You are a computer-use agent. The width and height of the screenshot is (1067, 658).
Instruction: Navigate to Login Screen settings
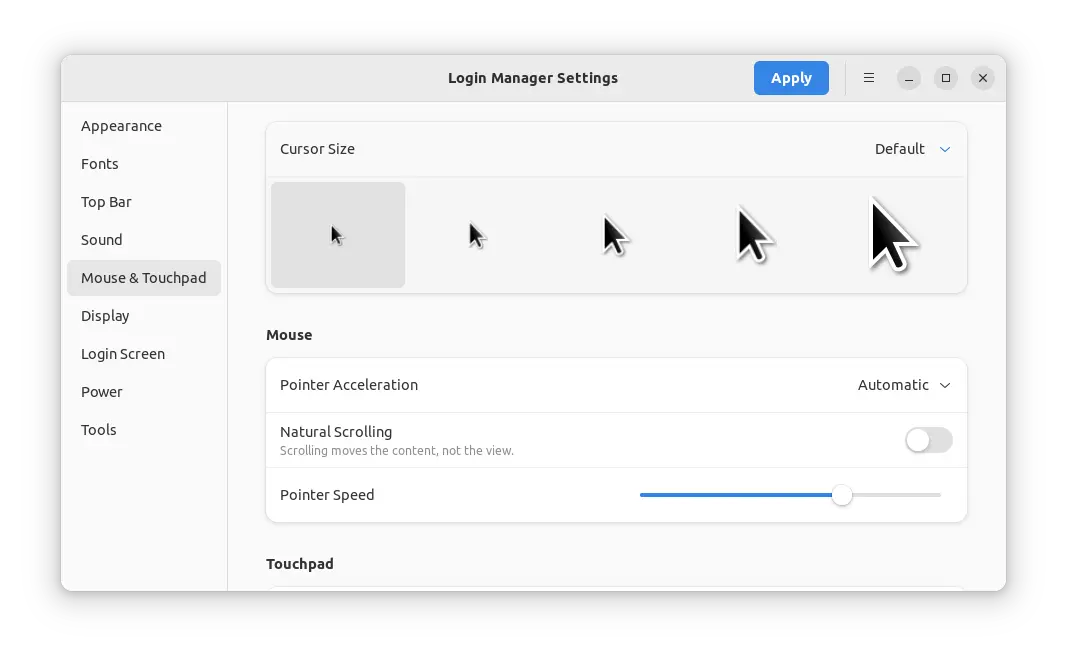tap(123, 354)
